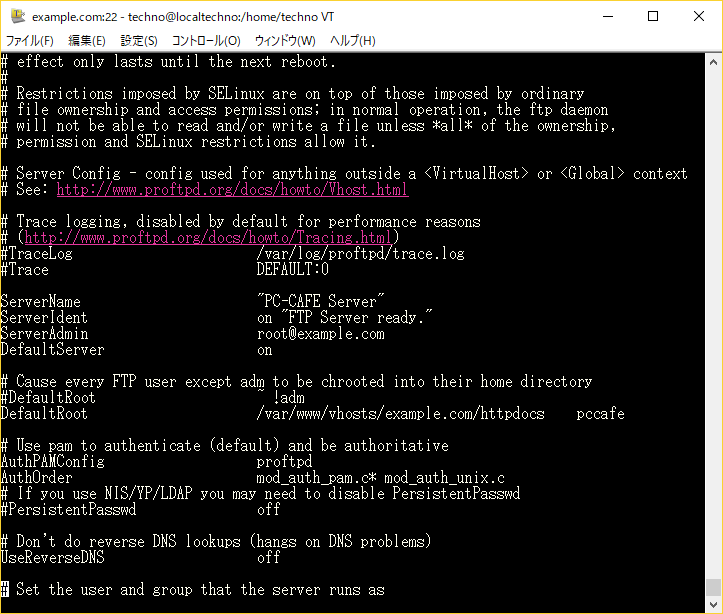
Task: Click the proftpd value of AuthPAMConfig
Action: click(x=284, y=461)
